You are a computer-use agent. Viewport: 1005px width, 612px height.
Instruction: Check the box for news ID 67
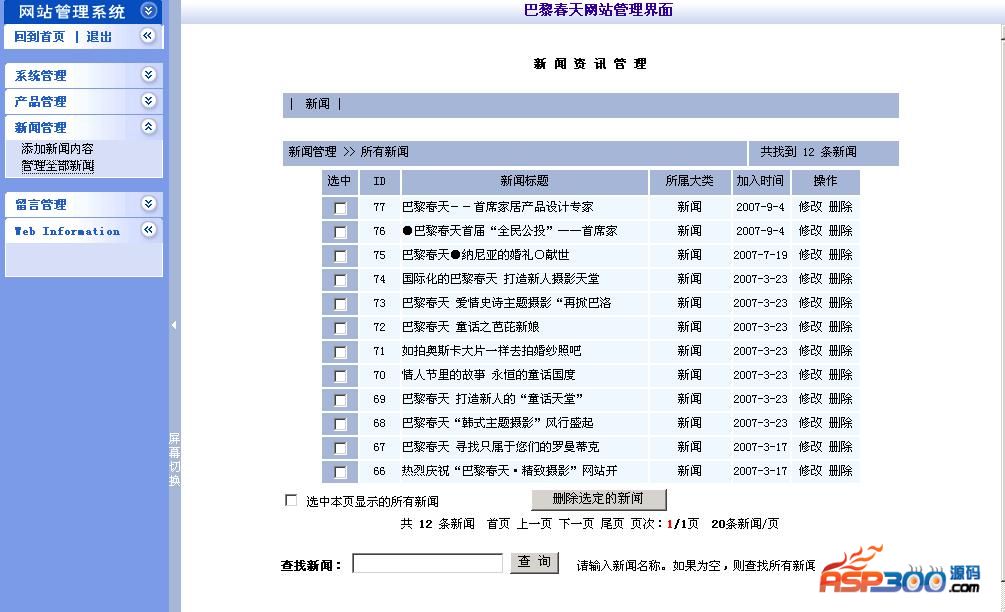coord(340,448)
